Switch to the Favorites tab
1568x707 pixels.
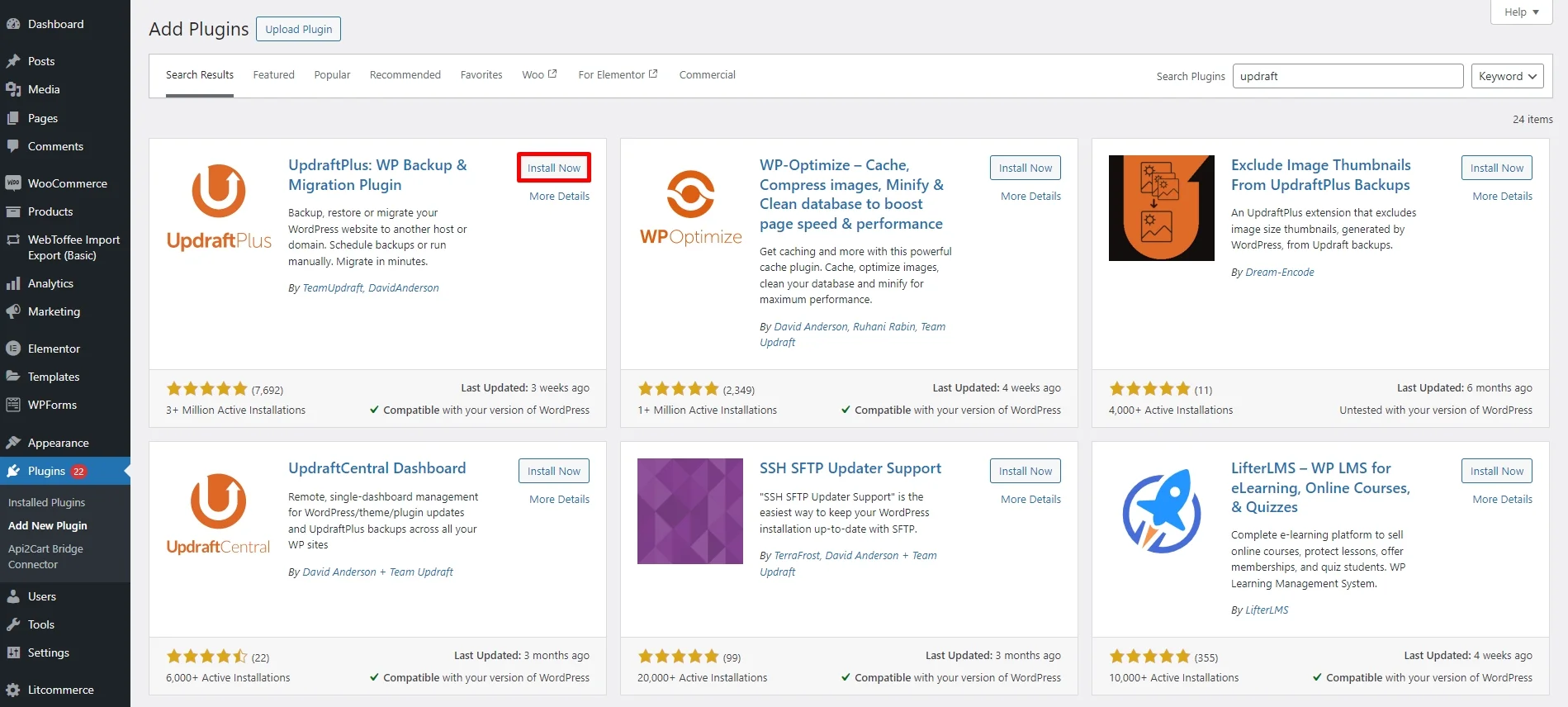click(481, 75)
